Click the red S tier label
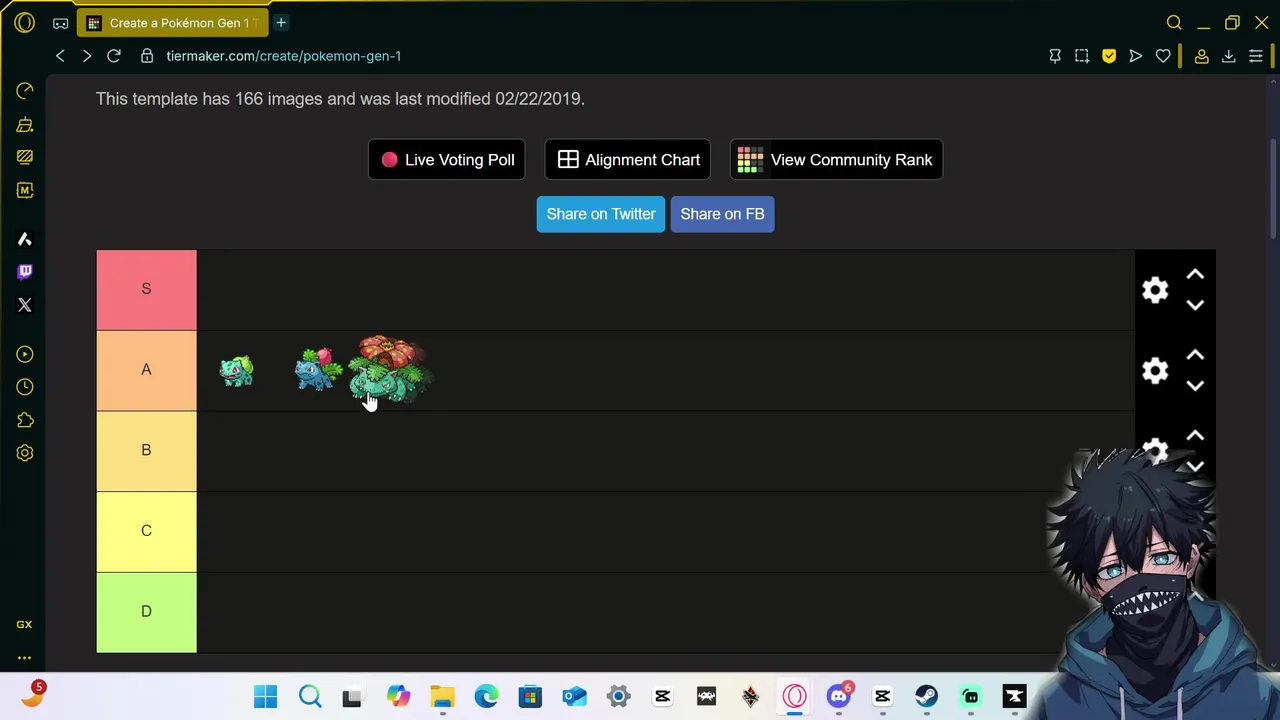Viewport: 1280px width, 720px height. click(146, 289)
